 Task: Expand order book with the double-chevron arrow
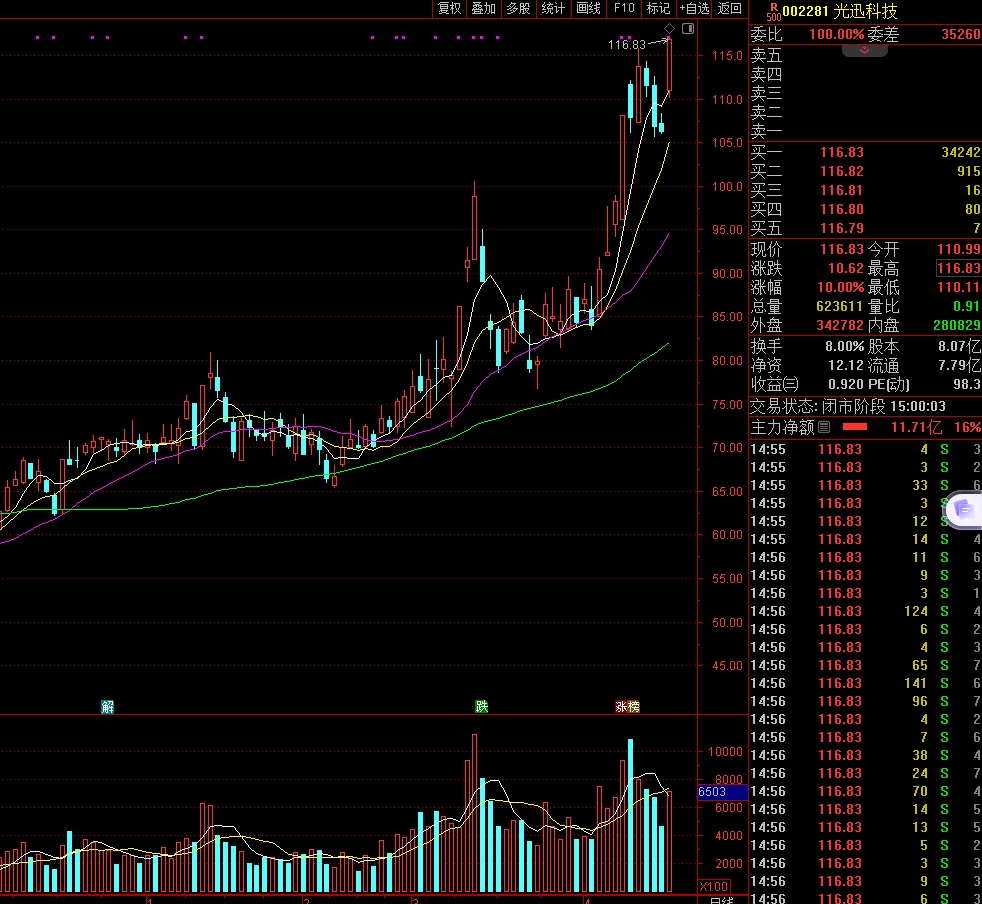(864, 50)
